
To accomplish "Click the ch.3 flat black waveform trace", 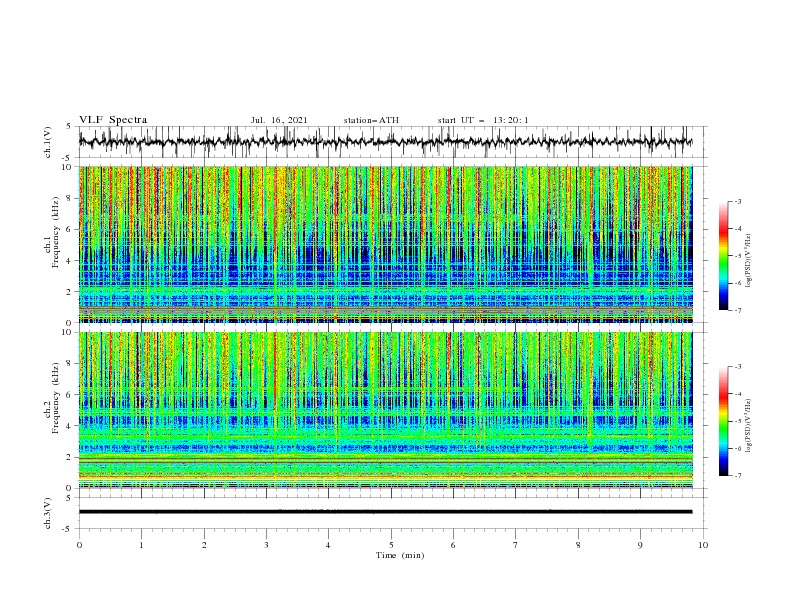I will coord(385,512).
